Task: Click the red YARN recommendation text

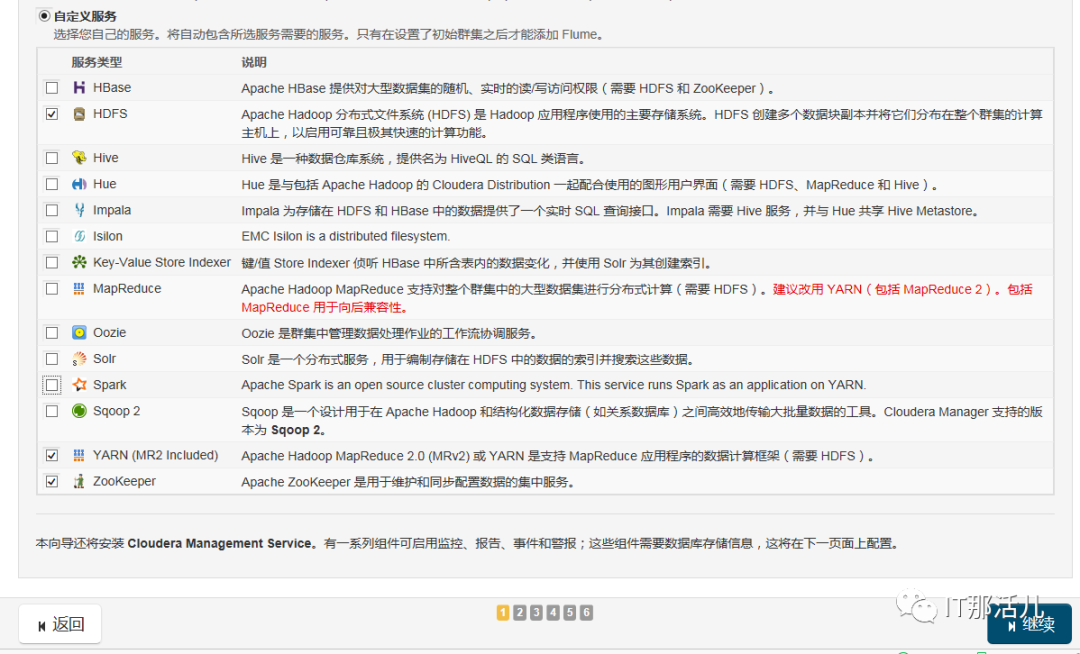Action: pyautogui.click(x=636, y=298)
